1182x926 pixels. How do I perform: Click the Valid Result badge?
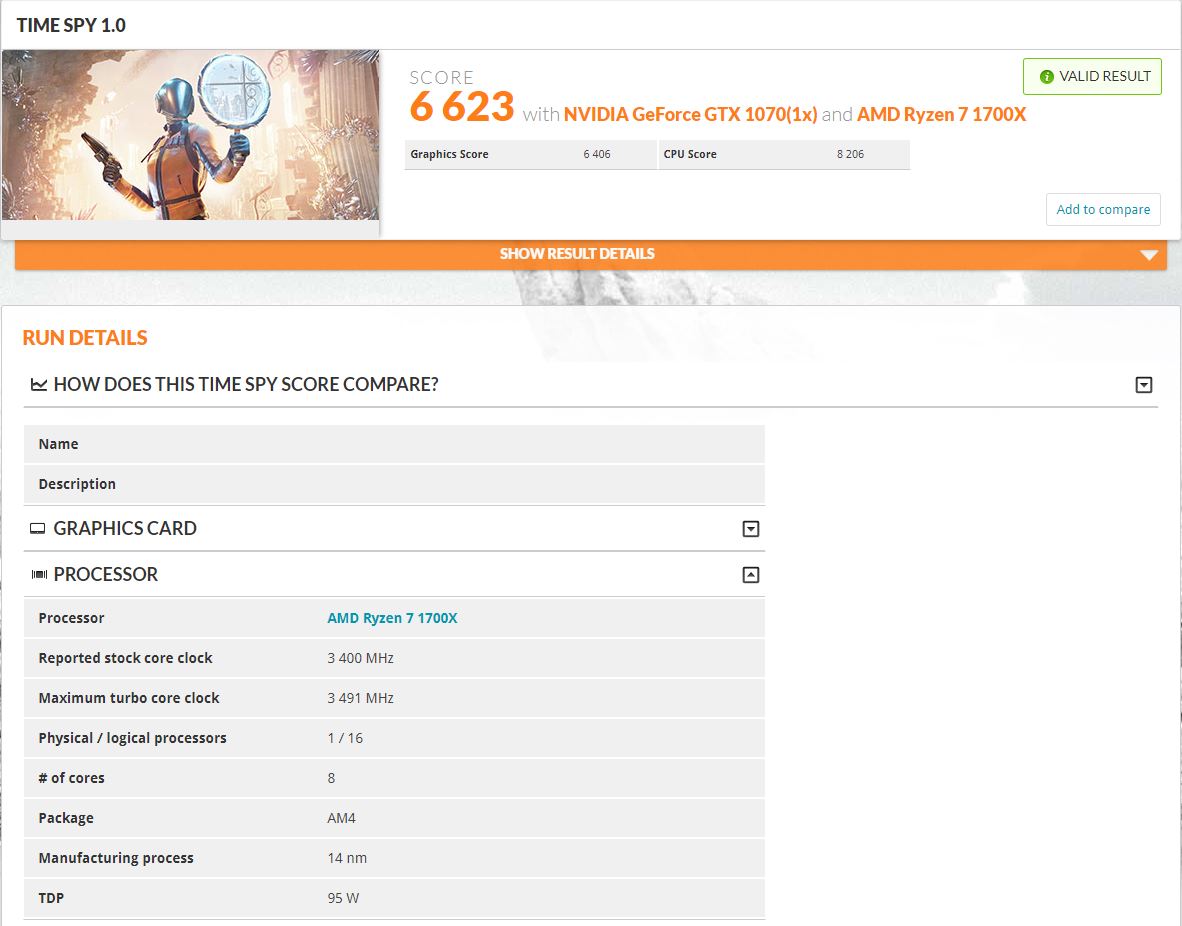pyautogui.click(x=1092, y=76)
